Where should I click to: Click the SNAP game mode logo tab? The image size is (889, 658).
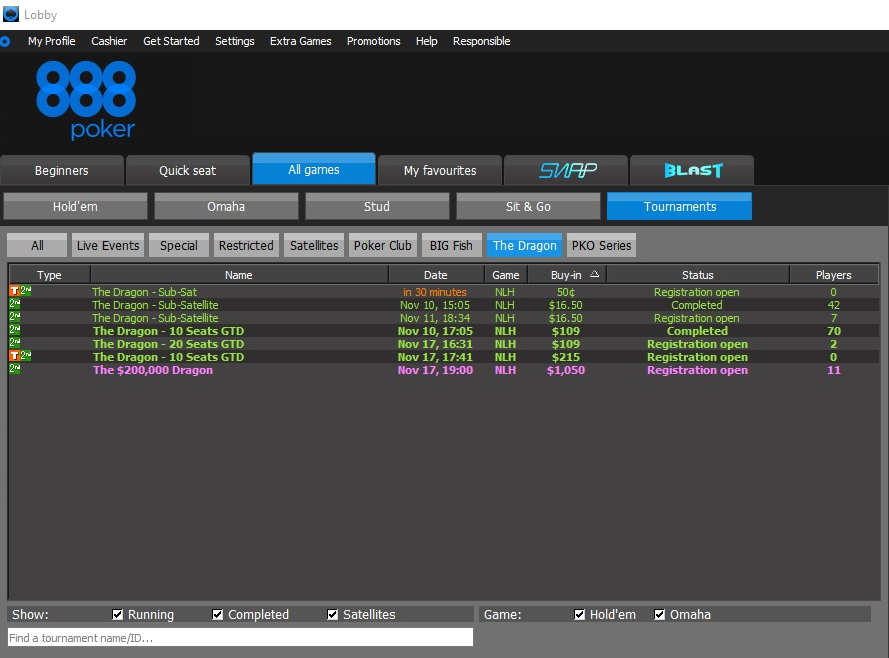coord(565,170)
